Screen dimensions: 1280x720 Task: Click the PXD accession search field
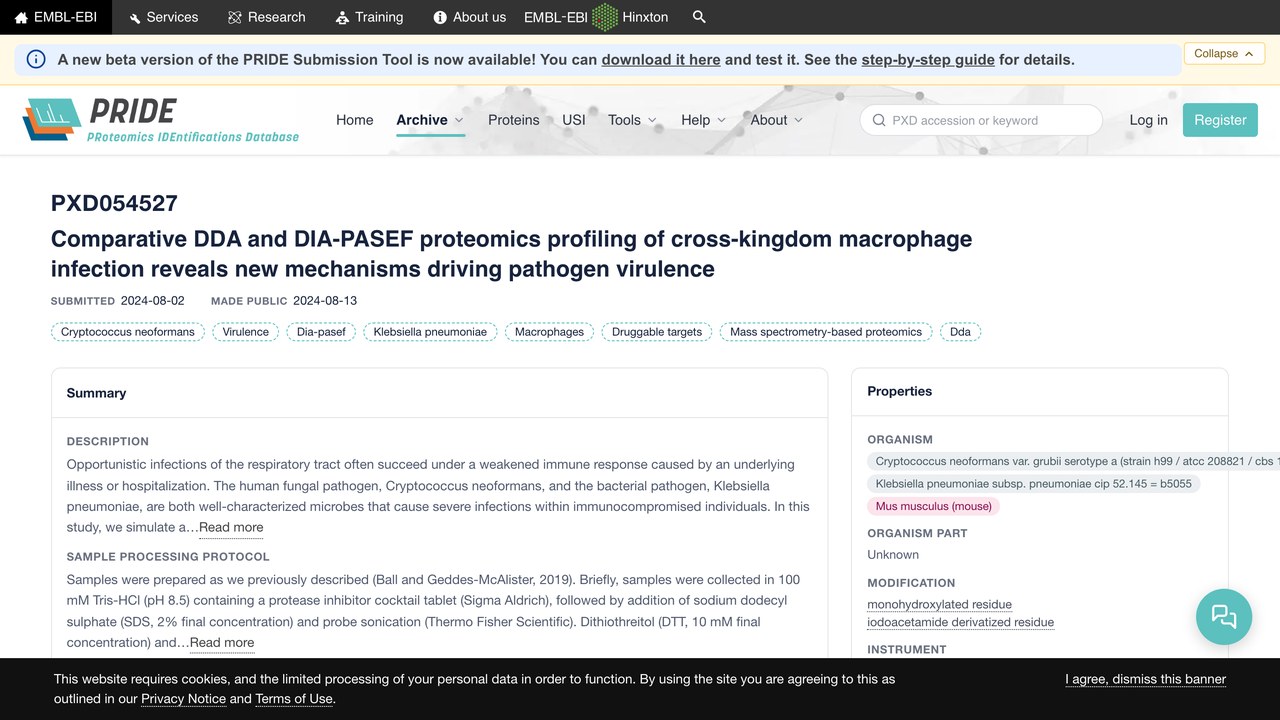pyautogui.click(x=981, y=120)
